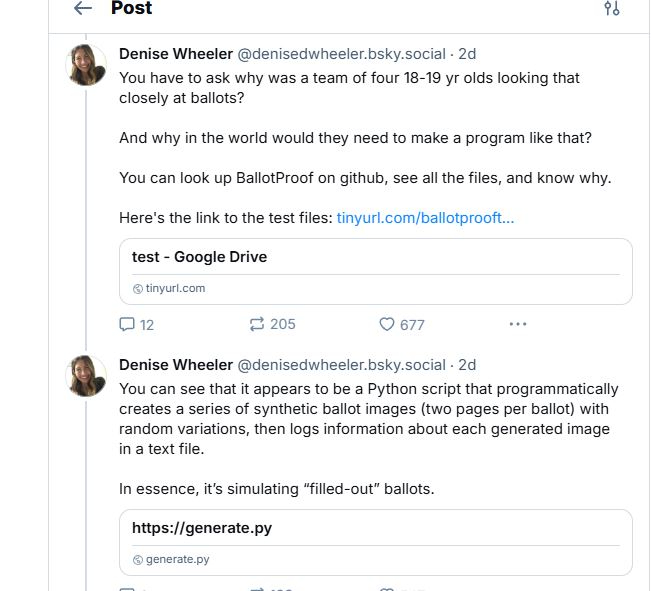Open the post about the Python script
Image resolution: width=651 pixels, height=591 pixels.
368,419
